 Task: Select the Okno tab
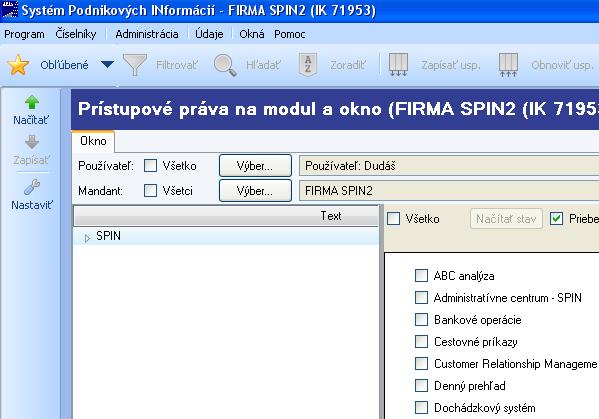point(93,141)
